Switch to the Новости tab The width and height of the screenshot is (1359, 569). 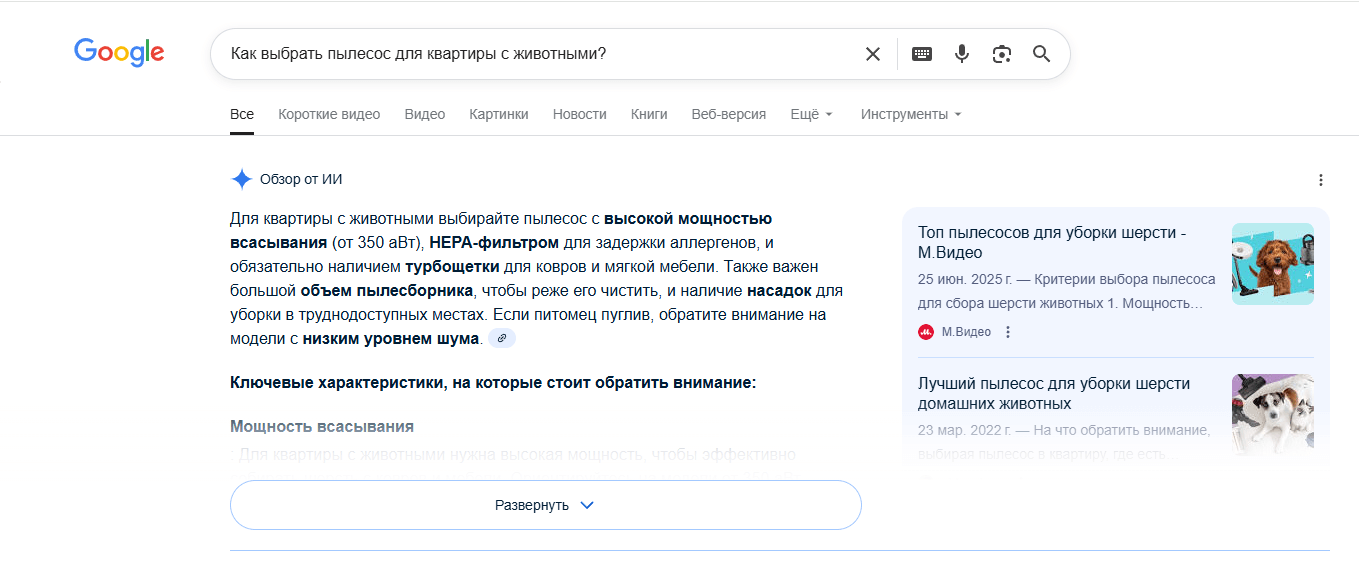pos(580,114)
